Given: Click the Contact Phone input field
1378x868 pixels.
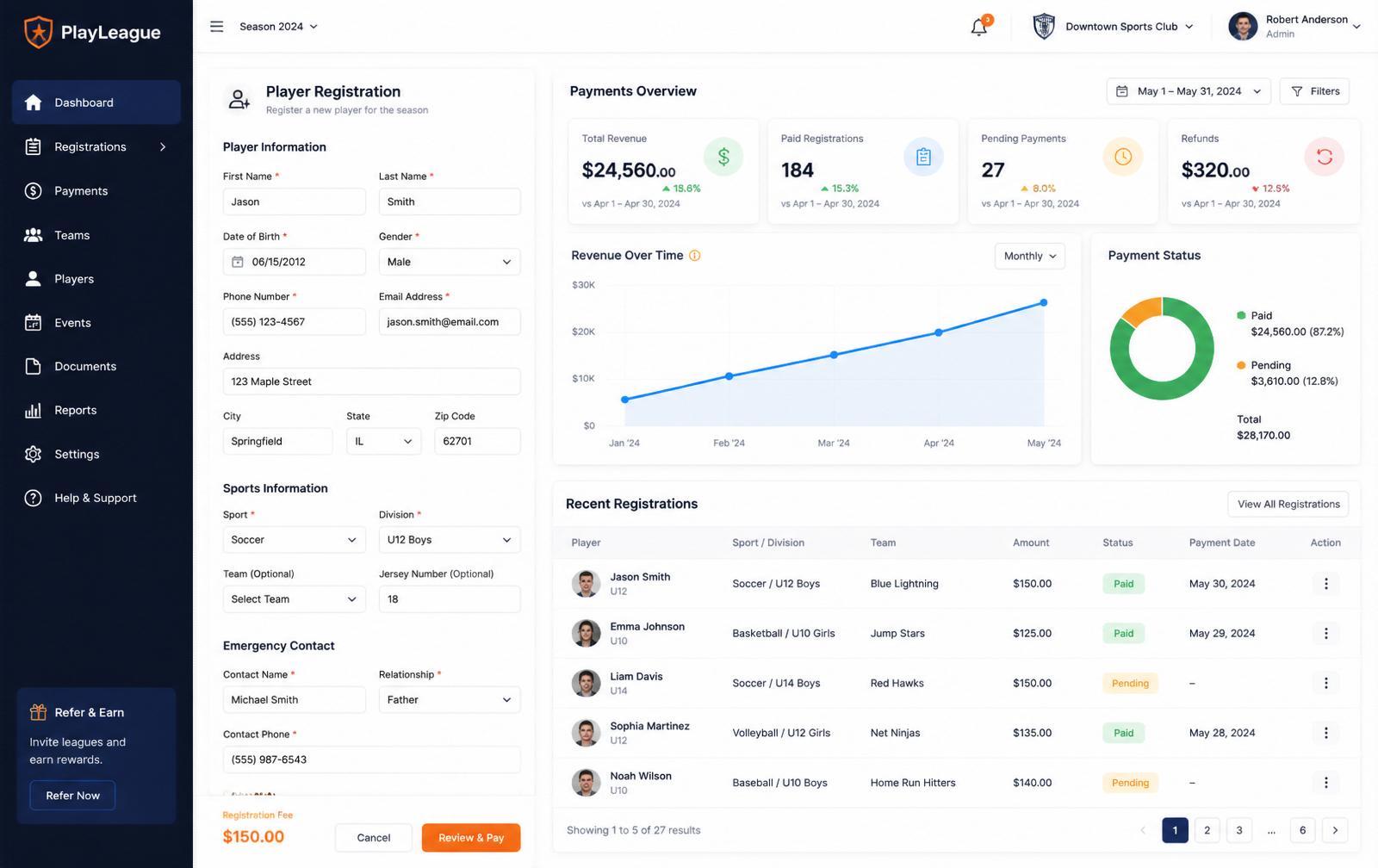Looking at the screenshot, I should [372, 759].
